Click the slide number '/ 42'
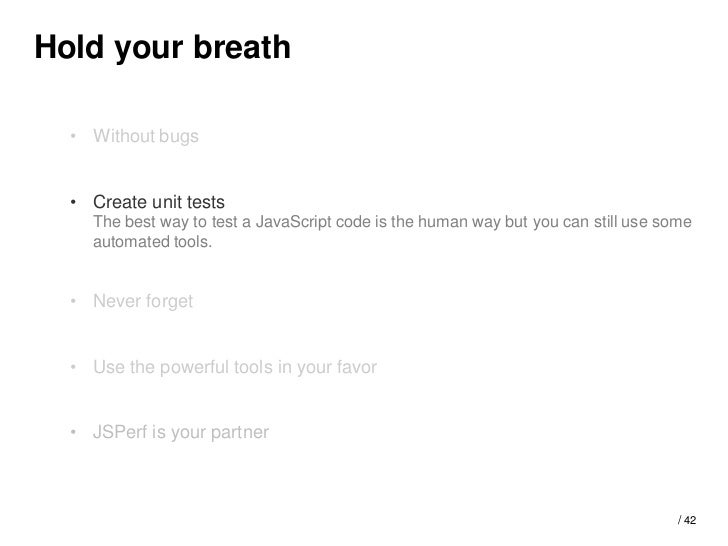The height and width of the screenshot is (546, 728). click(687, 520)
